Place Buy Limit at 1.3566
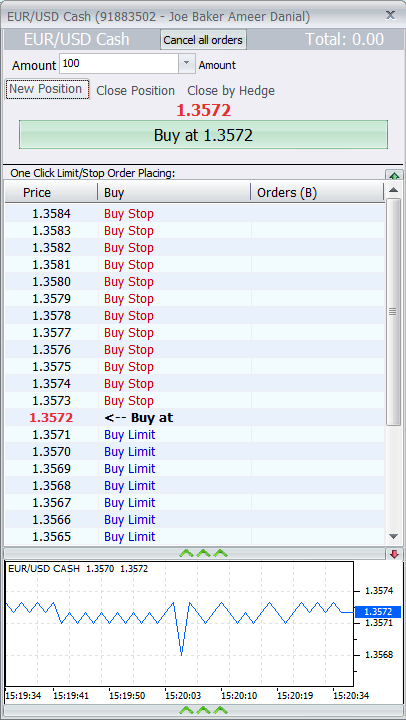Screen dimensions: 406x720 (x=130, y=520)
